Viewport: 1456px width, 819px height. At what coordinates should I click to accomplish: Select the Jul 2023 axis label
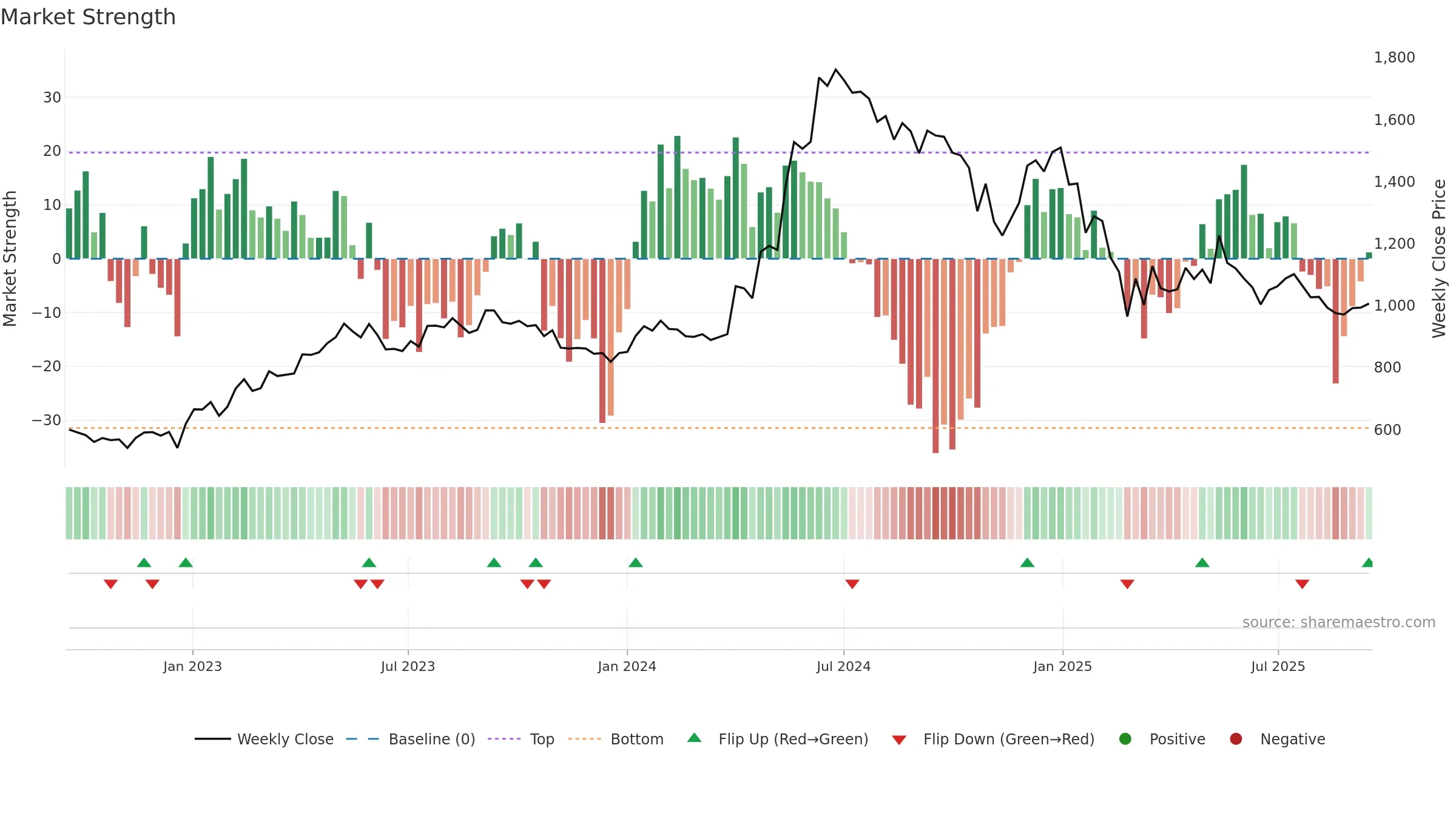tap(408, 666)
